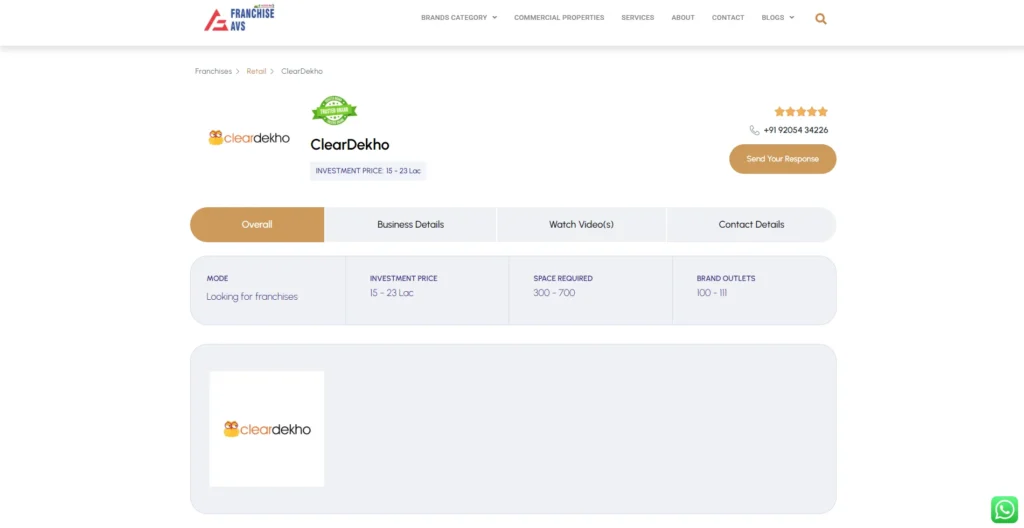
Task: Open the search magnifier icon
Action: point(821,19)
